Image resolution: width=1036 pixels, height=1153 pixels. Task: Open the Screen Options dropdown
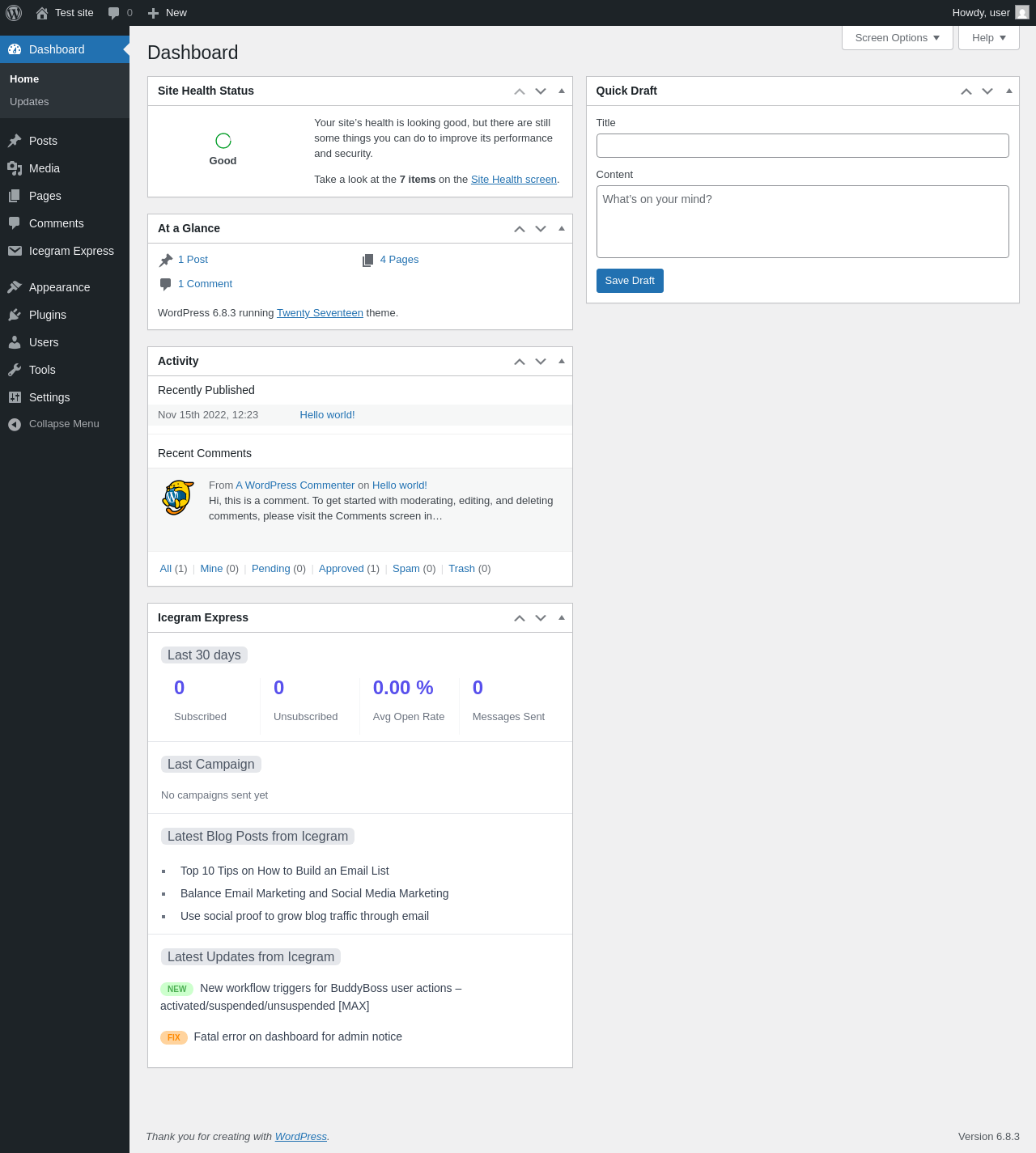[898, 38]
